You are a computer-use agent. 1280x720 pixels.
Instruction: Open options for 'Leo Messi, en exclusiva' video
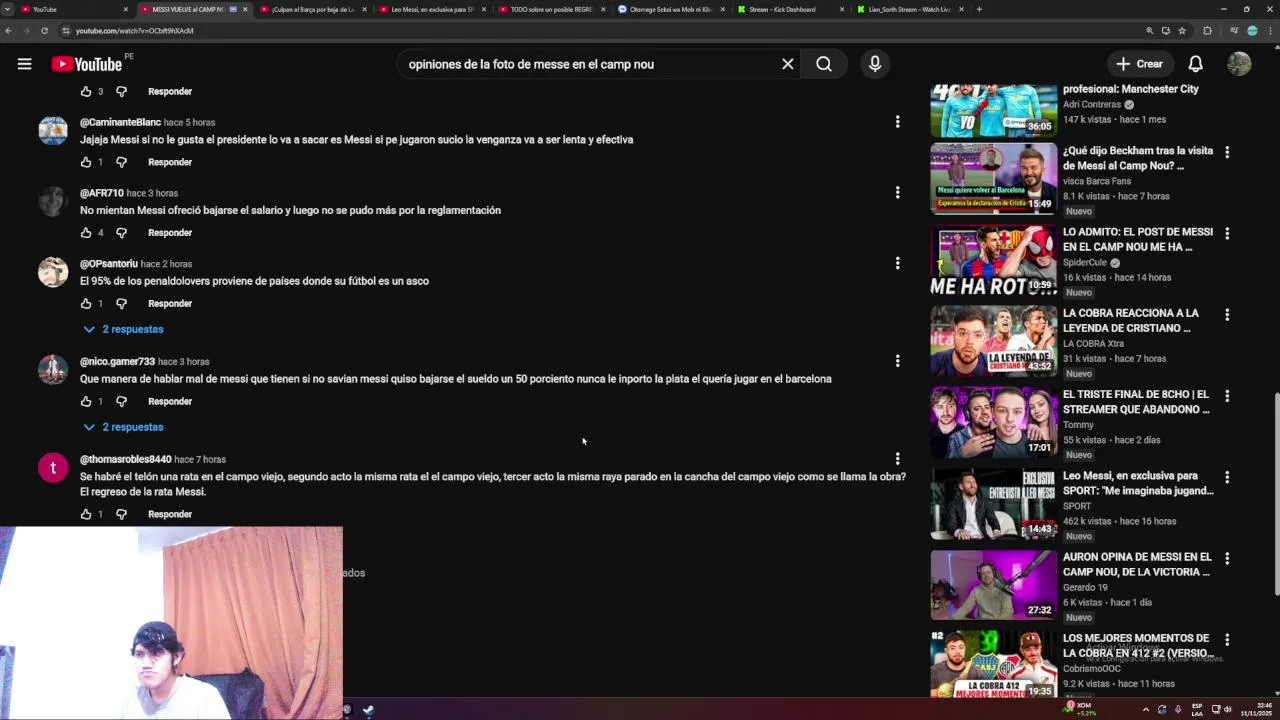click(1227, 477)
